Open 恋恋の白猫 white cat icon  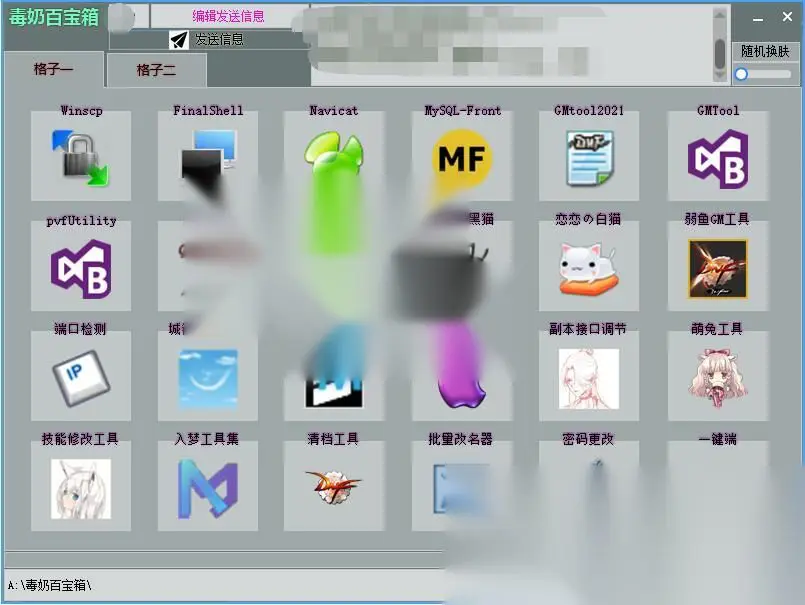(x=589, y=269)
